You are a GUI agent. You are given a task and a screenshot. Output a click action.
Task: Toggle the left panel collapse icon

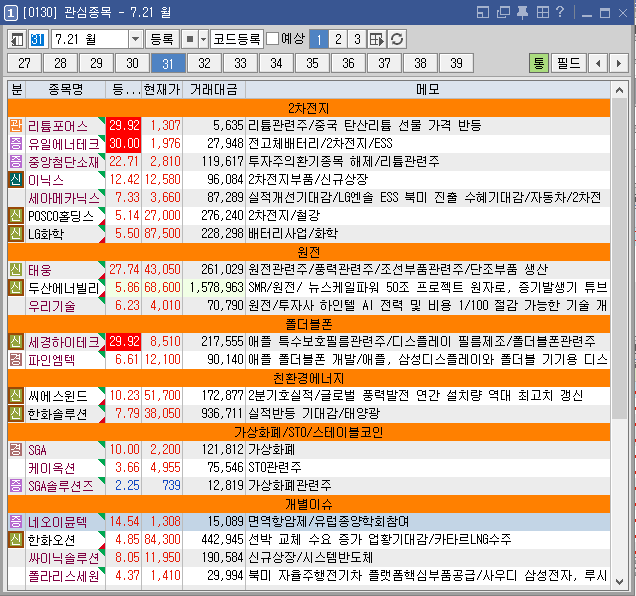(17, 39)
